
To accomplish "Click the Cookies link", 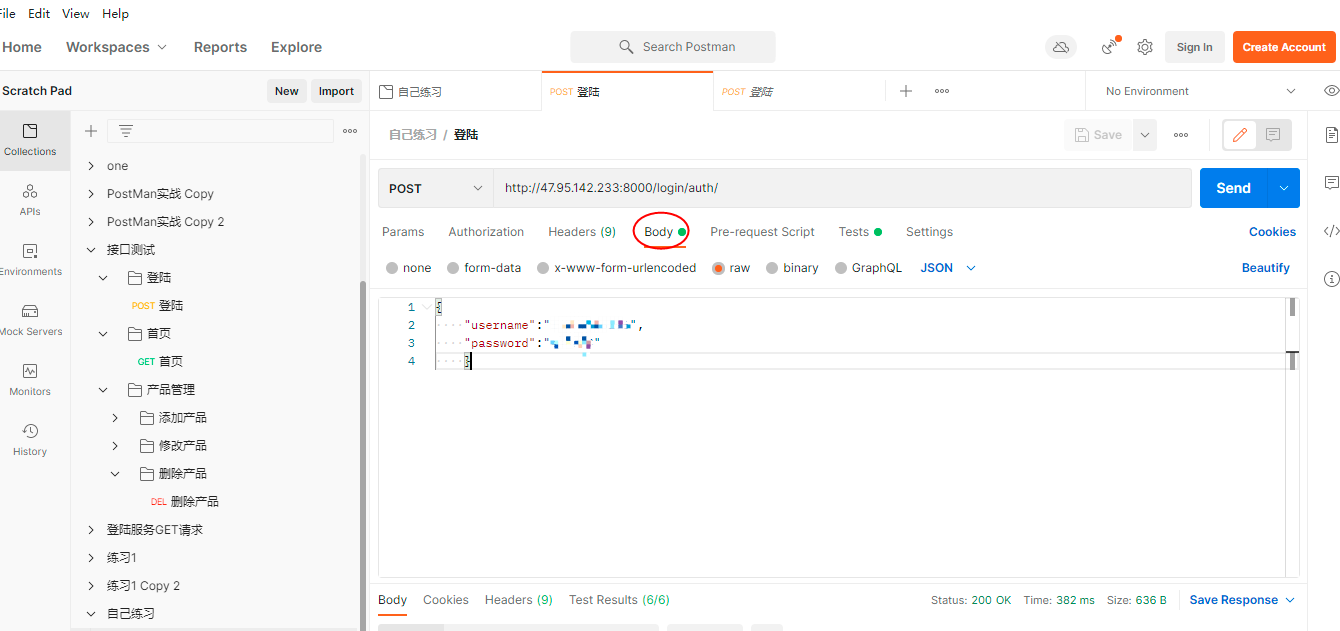I will click(1272, 232).
